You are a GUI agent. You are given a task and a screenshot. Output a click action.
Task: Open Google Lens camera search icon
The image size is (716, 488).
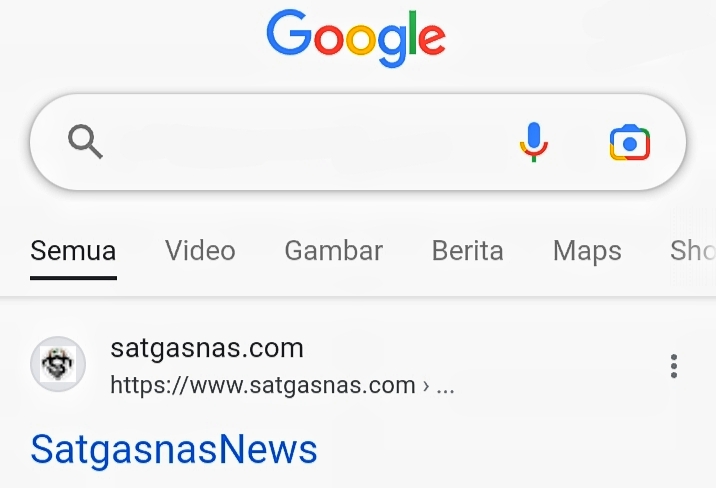[630, 142]
